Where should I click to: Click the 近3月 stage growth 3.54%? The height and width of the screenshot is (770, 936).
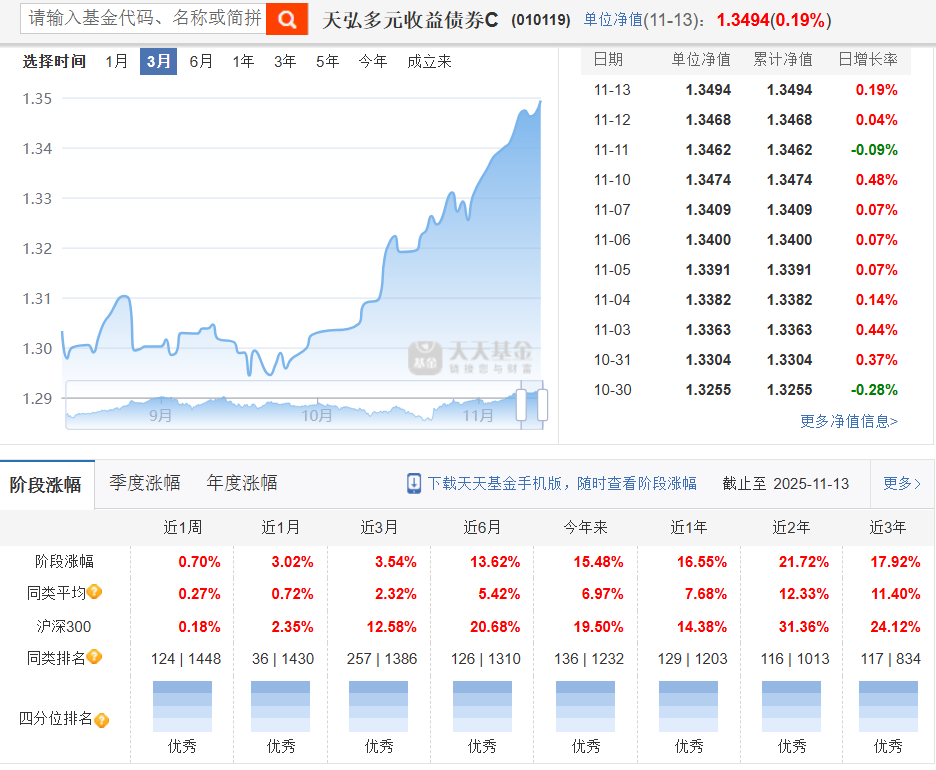395,562
